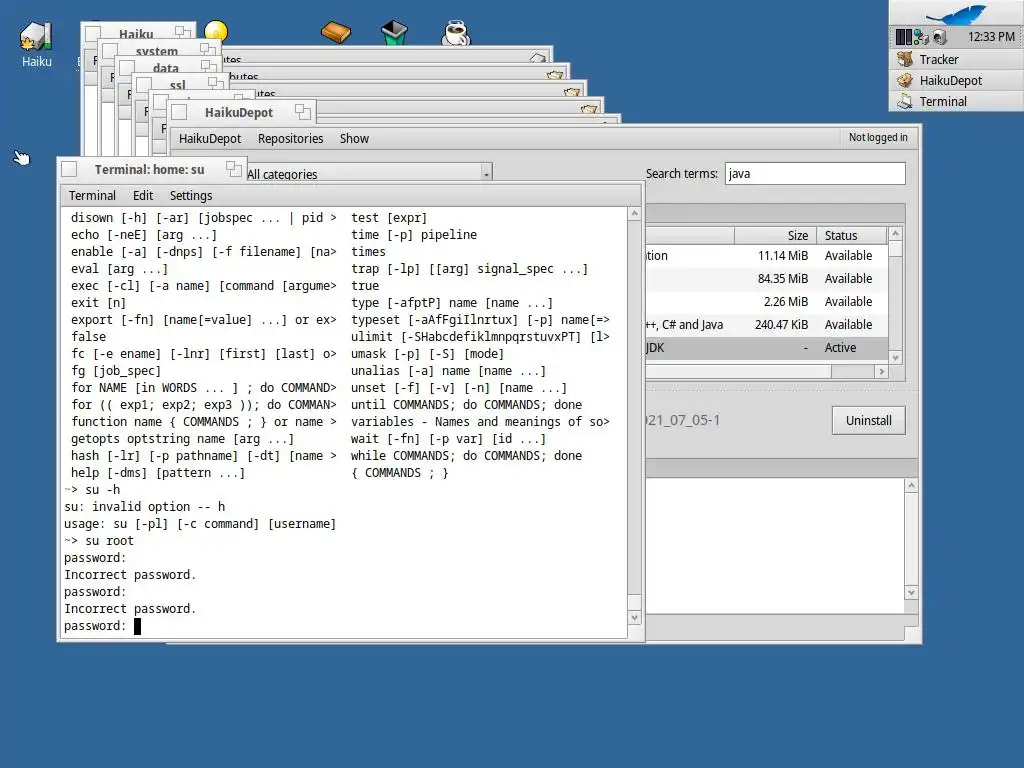Click the folder icon in the data Tracker window
The width and height of the screenshot is (1024, 768).
pyautogui.click(x=572, y=92)
